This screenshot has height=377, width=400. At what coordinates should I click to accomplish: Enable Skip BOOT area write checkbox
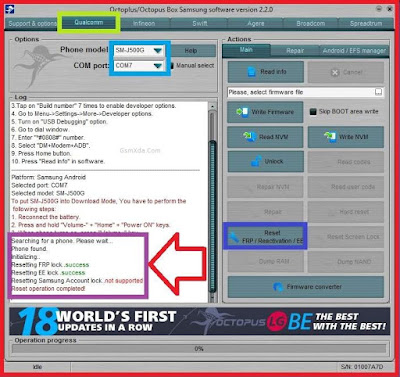pyautogui.click(x=313, y=112)
